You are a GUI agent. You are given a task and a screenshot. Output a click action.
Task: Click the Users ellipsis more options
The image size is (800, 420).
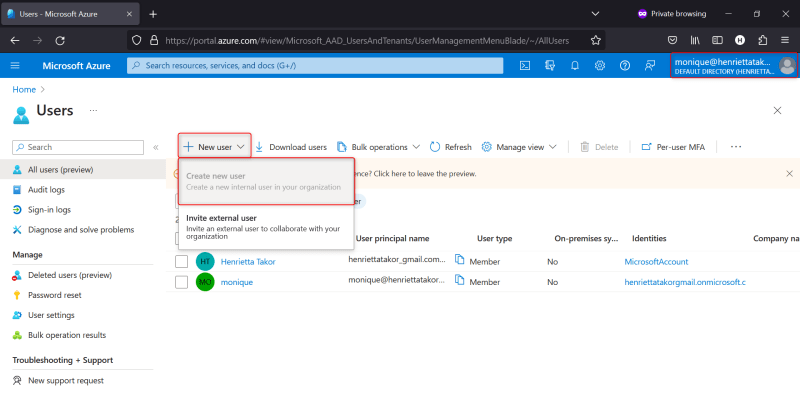pos(93,110)
